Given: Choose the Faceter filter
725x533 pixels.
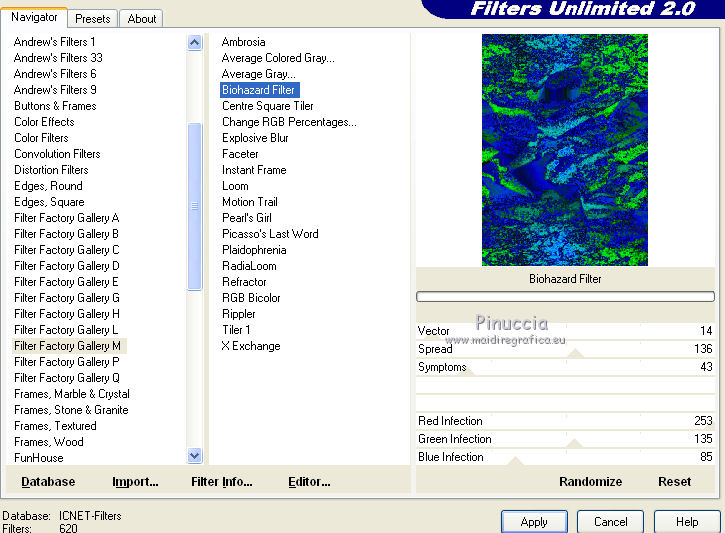Looking at the screenshot, I should (240, 154).
